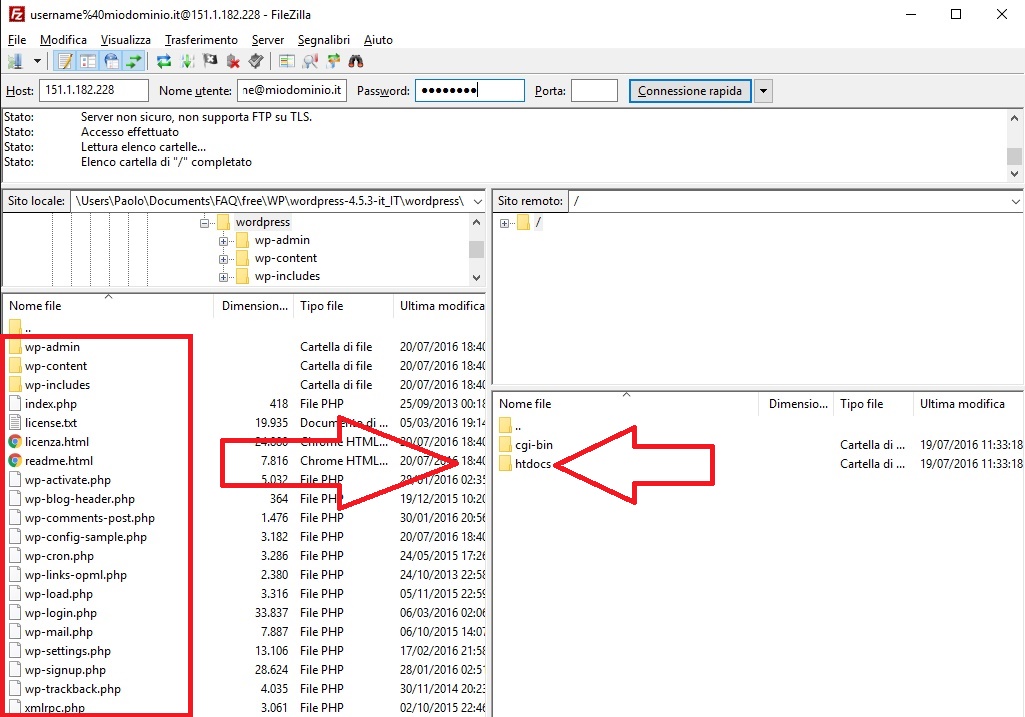Expand wp-includes in the local tree

224,277
